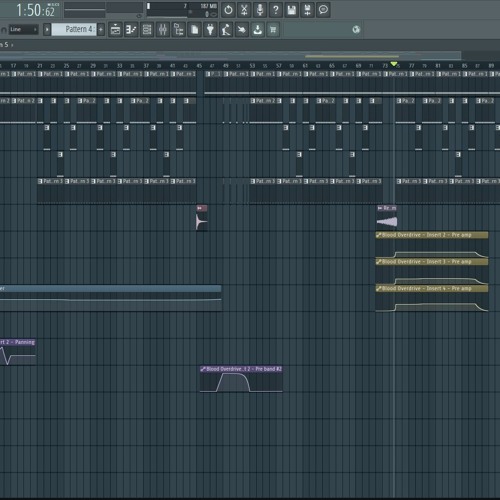Jump to bar 45 on timeline ruler
This screenshot has height=500, width=500.
pos(199,66)
